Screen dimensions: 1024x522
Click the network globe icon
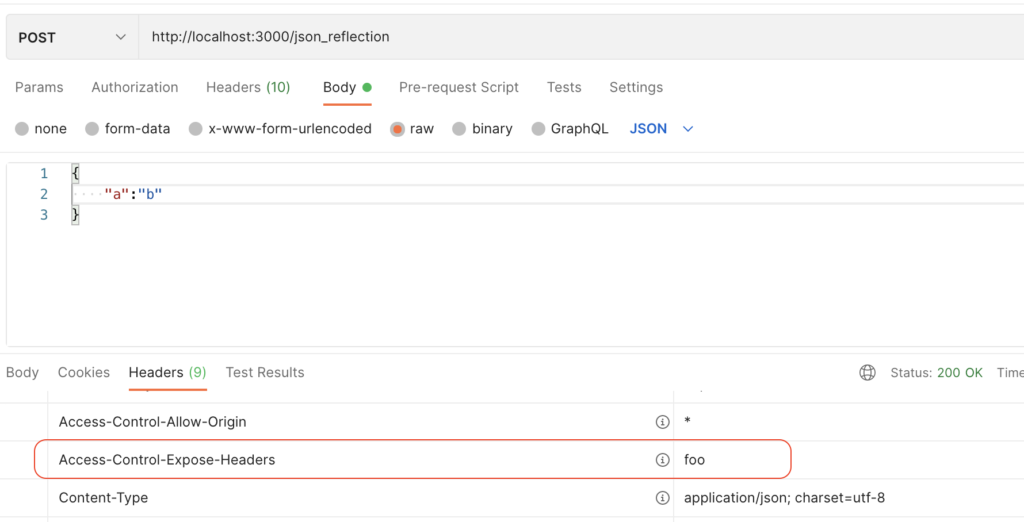(867, 372)
